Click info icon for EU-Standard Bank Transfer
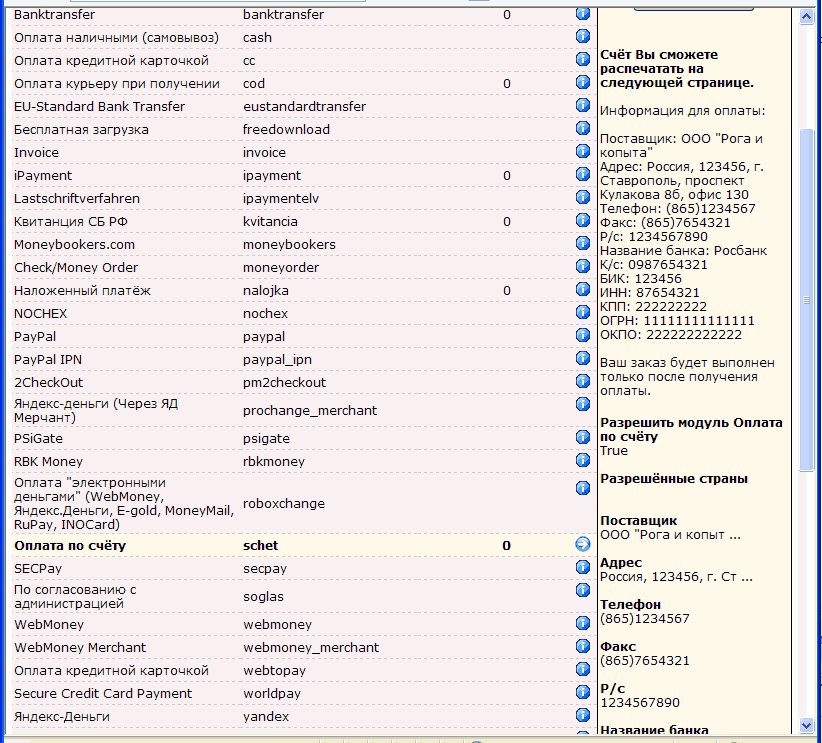Screen dimensions: 822x743 tap(582, 105)
